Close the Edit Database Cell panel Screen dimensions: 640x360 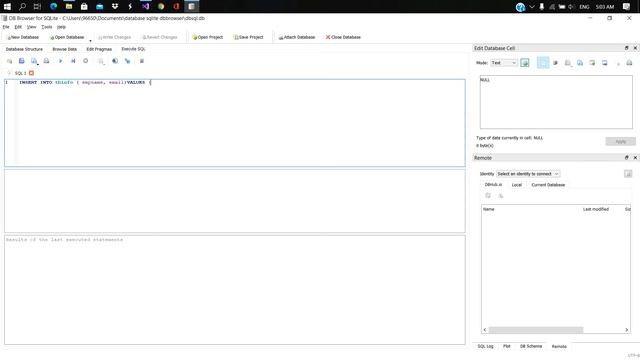pyautogui.click(x=635, y=48)
